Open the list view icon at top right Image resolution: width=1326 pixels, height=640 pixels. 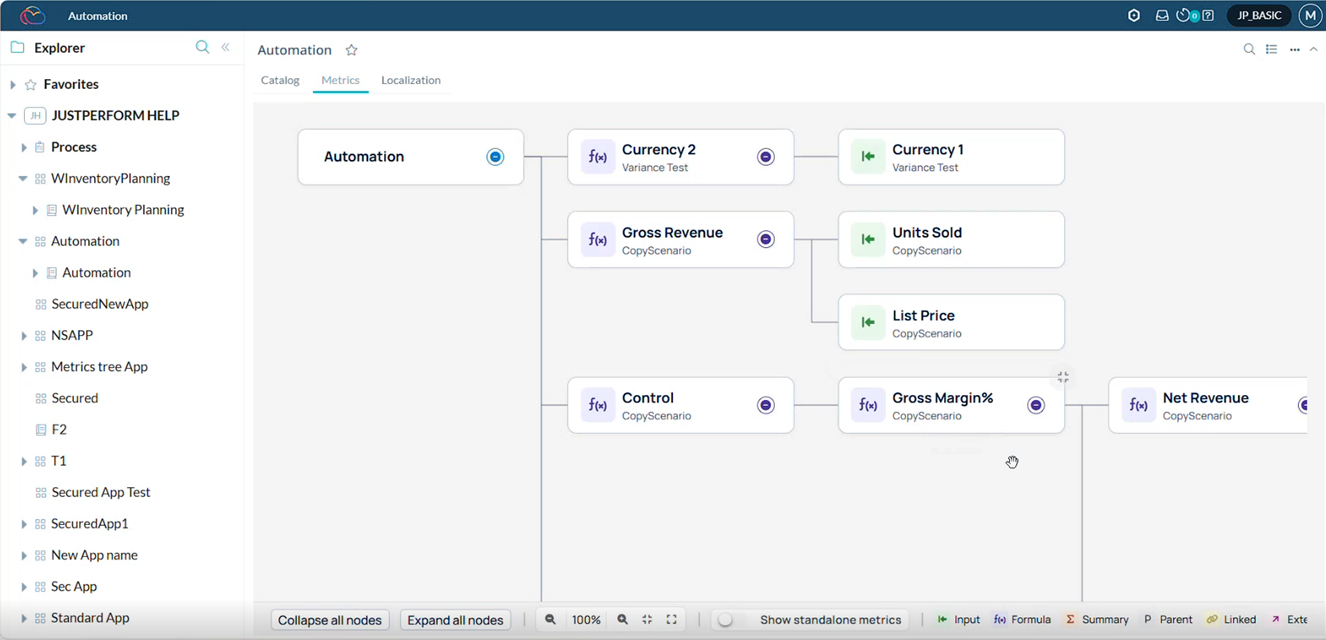pos(1271,49)
